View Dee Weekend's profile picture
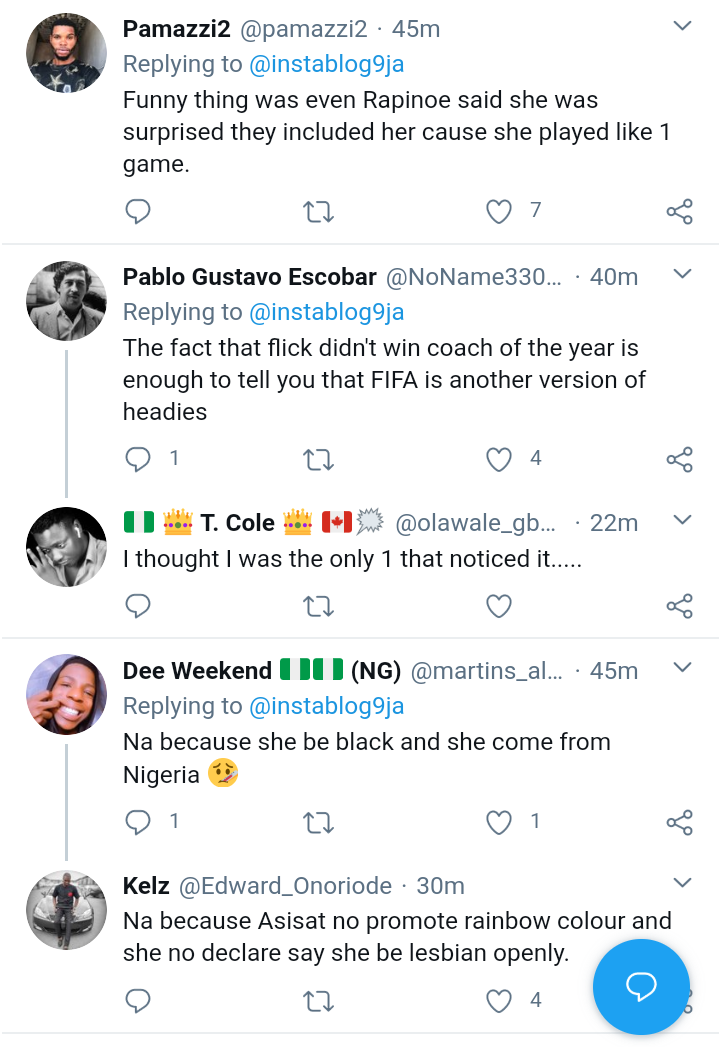 click(66, 695)
